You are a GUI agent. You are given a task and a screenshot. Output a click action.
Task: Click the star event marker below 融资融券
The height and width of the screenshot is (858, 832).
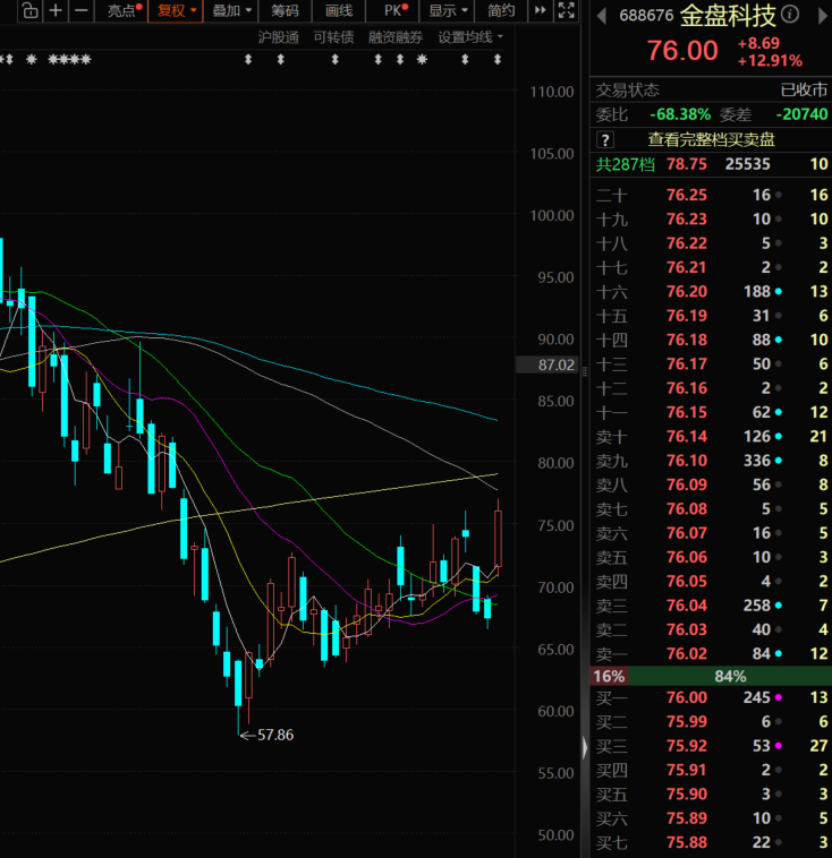pyautogui.click(x=421, y=60)
